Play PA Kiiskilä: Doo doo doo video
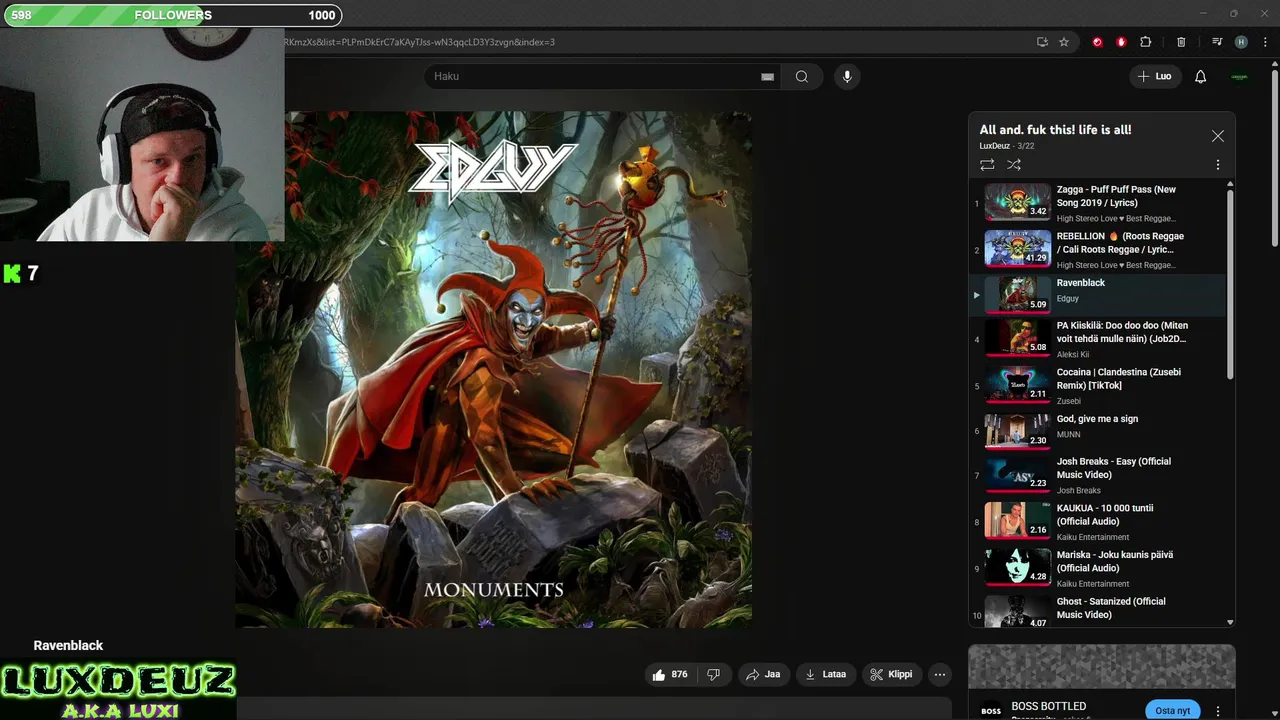This screenshot has width=1280, height=720. coord(1098,339)
